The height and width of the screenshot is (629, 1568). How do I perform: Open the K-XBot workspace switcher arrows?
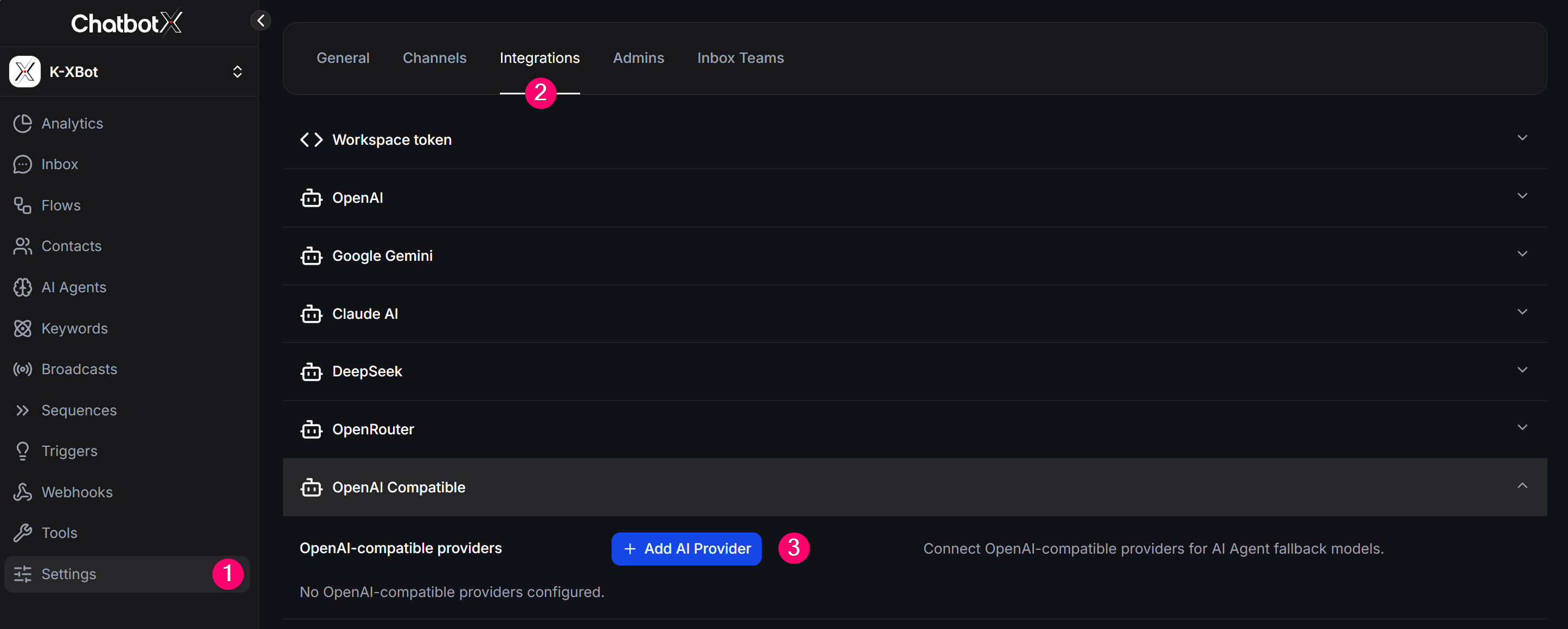coord(237,72)
